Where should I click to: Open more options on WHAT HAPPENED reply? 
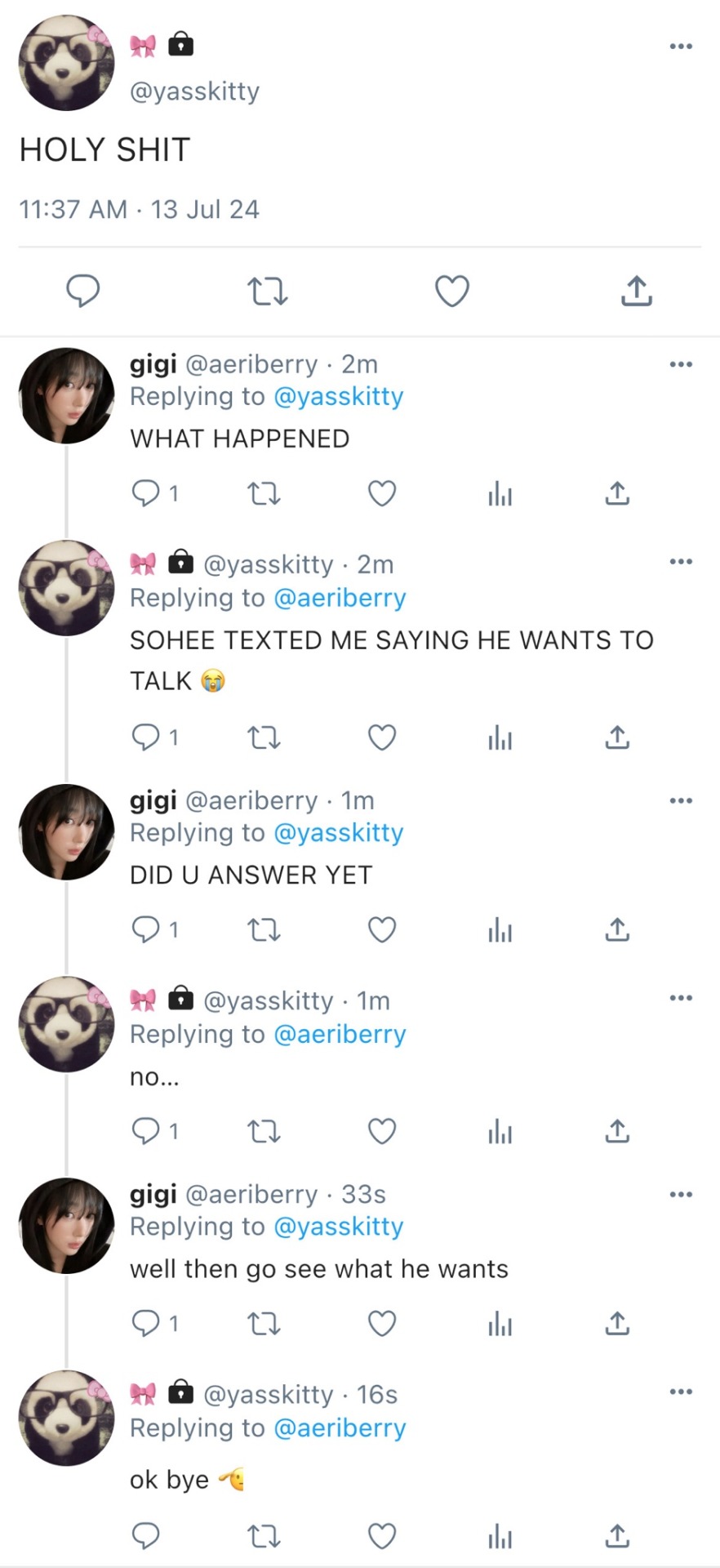point(681,364)
